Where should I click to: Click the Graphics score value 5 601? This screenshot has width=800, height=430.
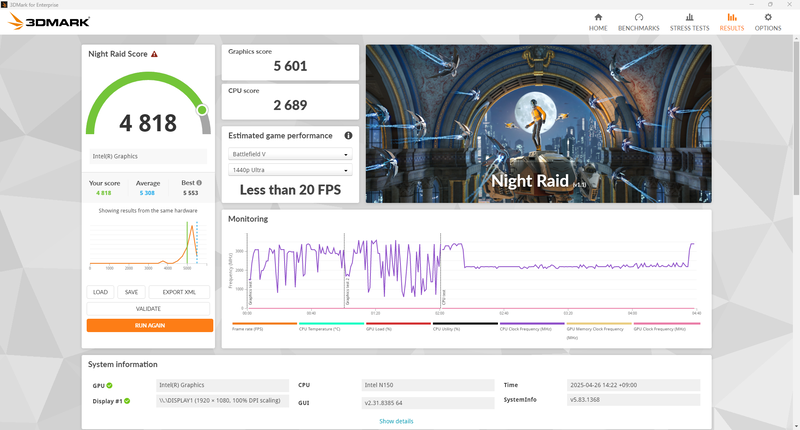tap(290, 66)
